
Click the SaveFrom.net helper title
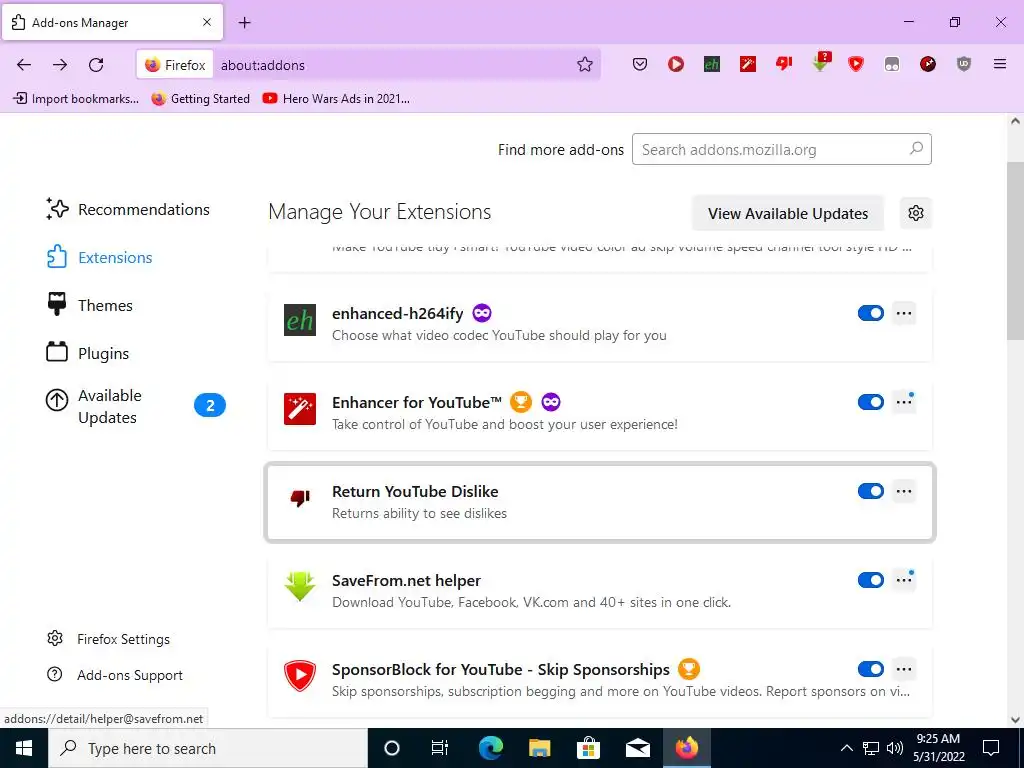point(406,580)
